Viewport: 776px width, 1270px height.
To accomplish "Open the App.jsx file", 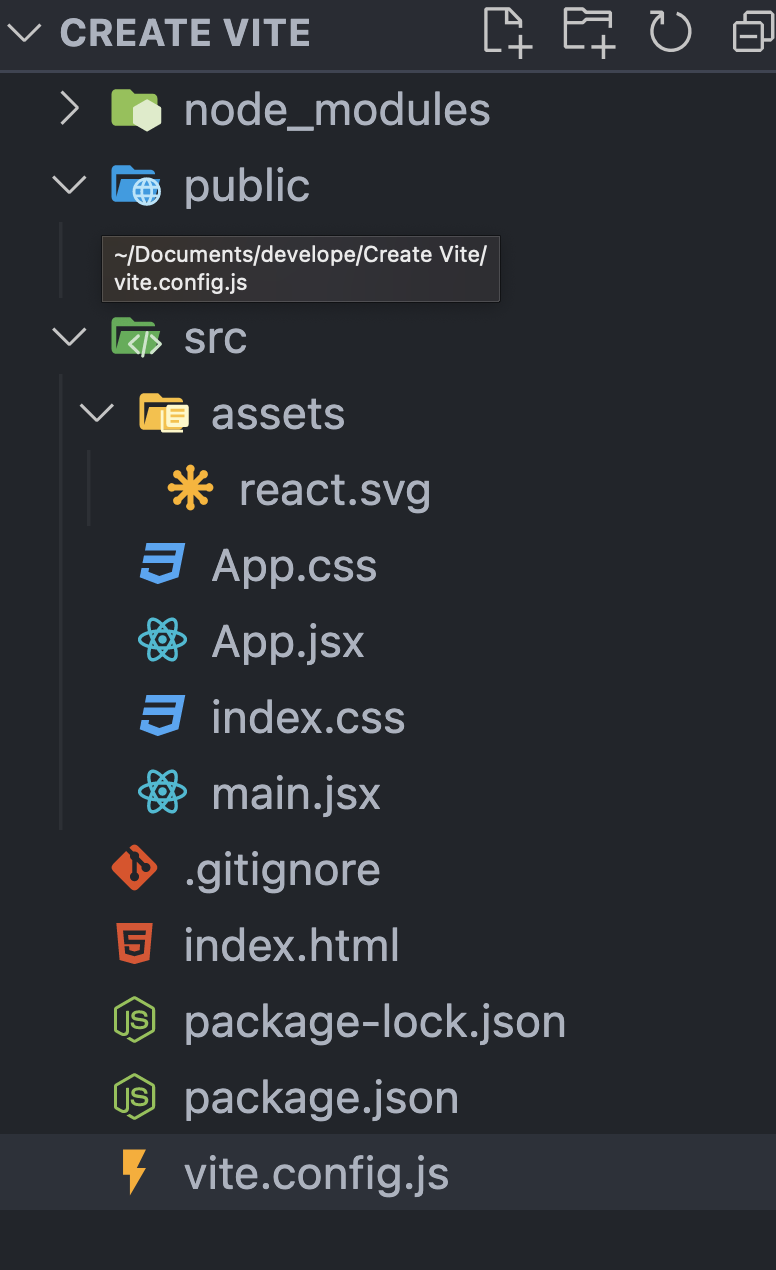I will (288, 643).
